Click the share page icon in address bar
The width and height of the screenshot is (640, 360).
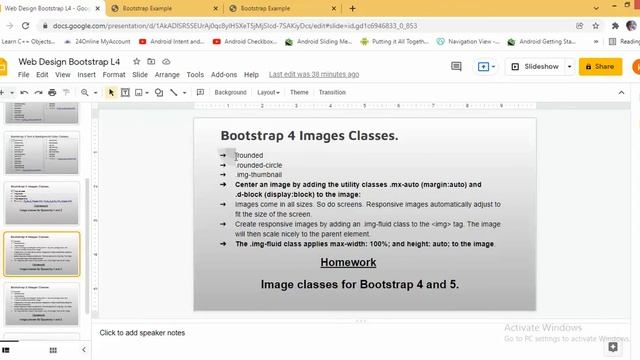[580, 26]
